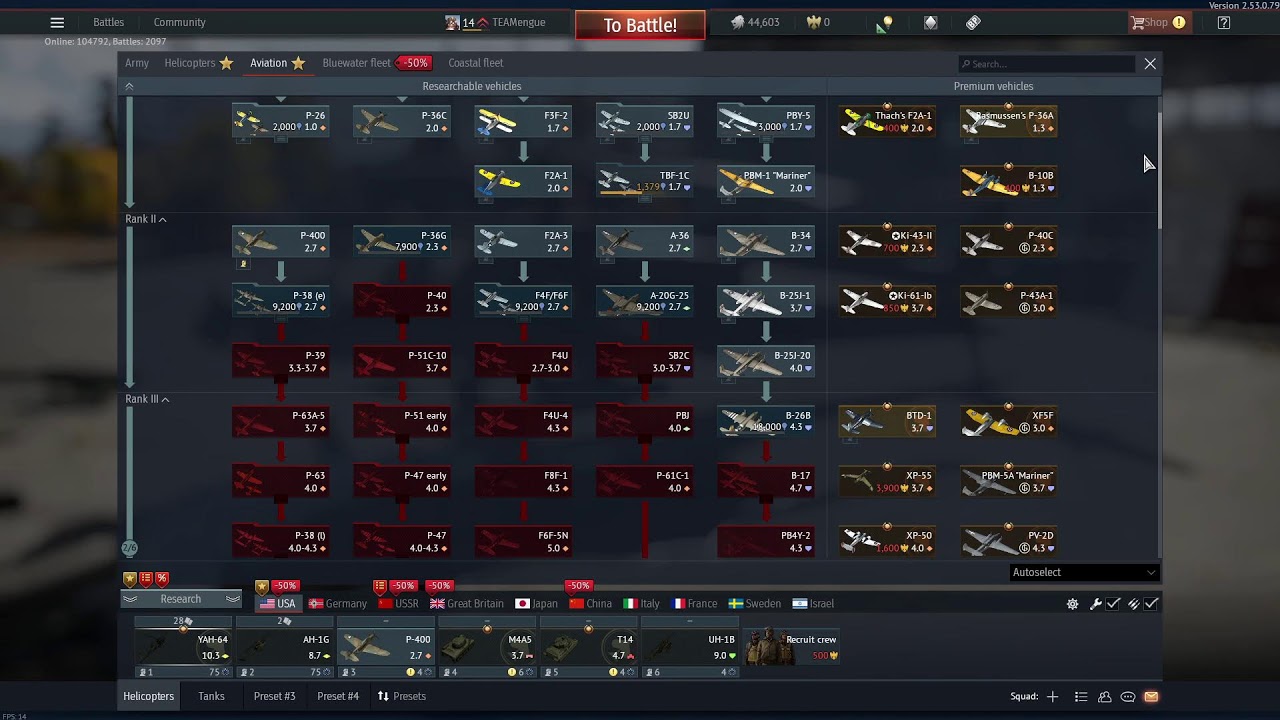Switch to the Coastal fleet tab

tap(476, 63)
